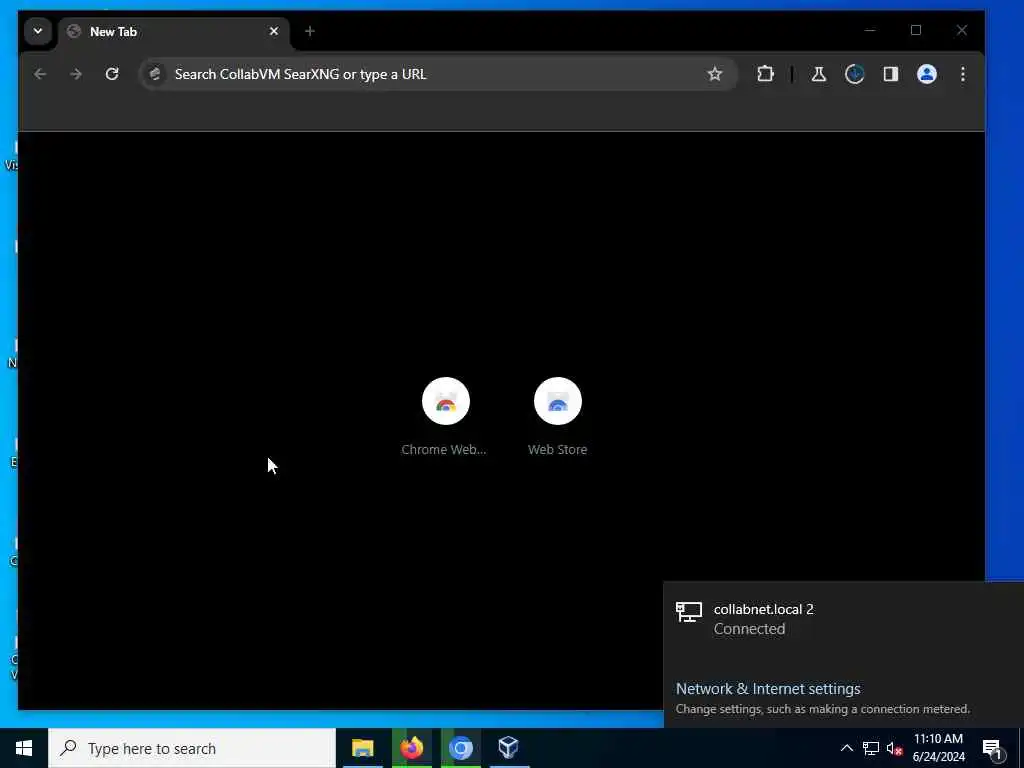Maximize the Chrome window

click(916, 31)
